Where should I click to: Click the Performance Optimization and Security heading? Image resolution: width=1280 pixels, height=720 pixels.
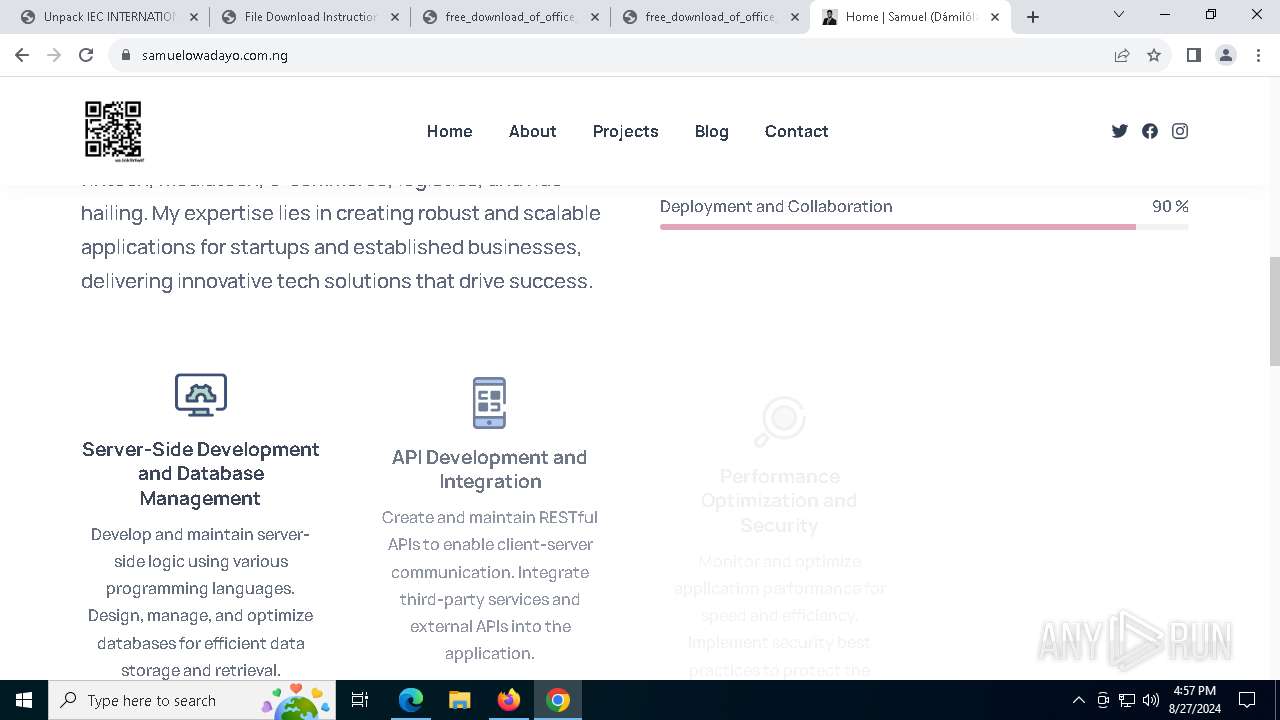(779, 500)
